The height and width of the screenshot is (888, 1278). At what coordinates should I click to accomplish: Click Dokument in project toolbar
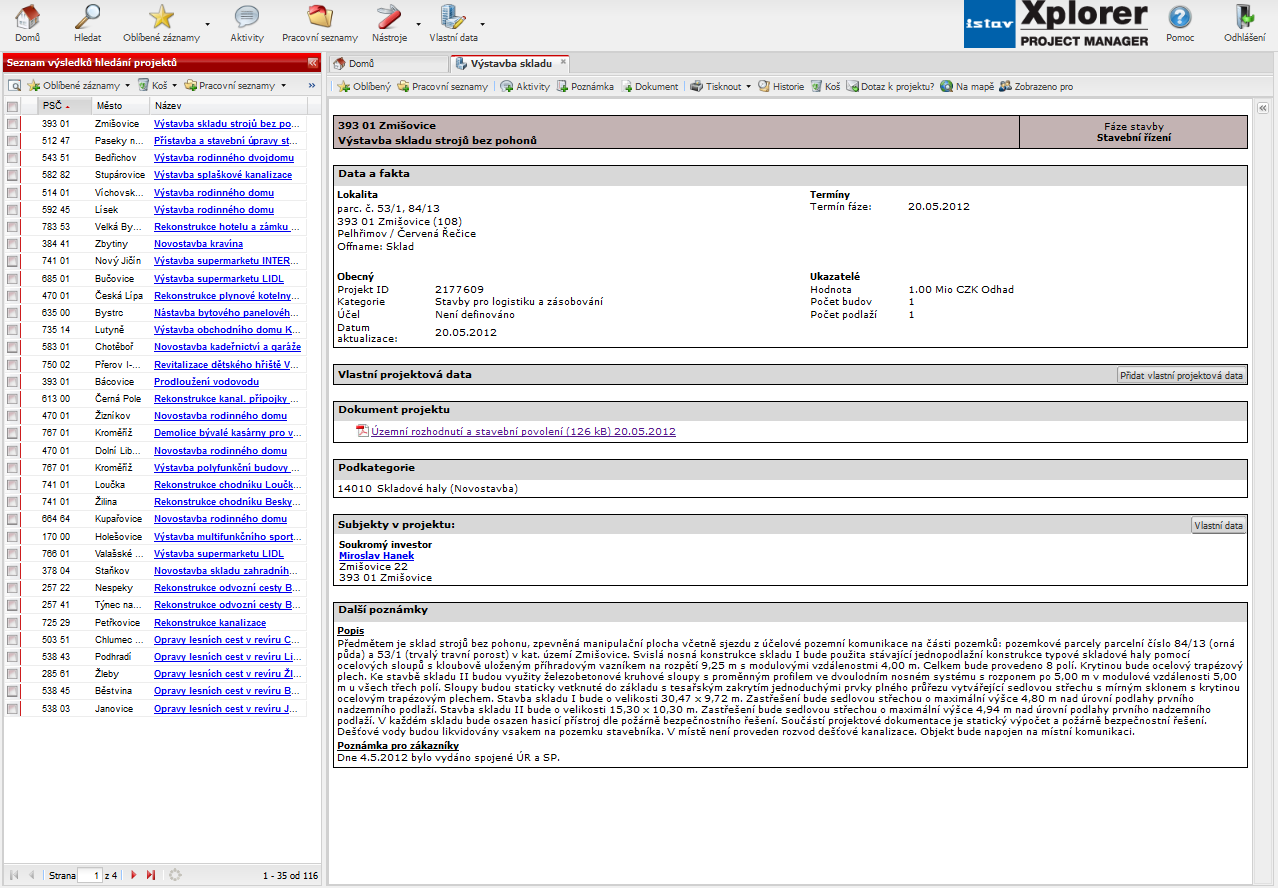[649, 87]
